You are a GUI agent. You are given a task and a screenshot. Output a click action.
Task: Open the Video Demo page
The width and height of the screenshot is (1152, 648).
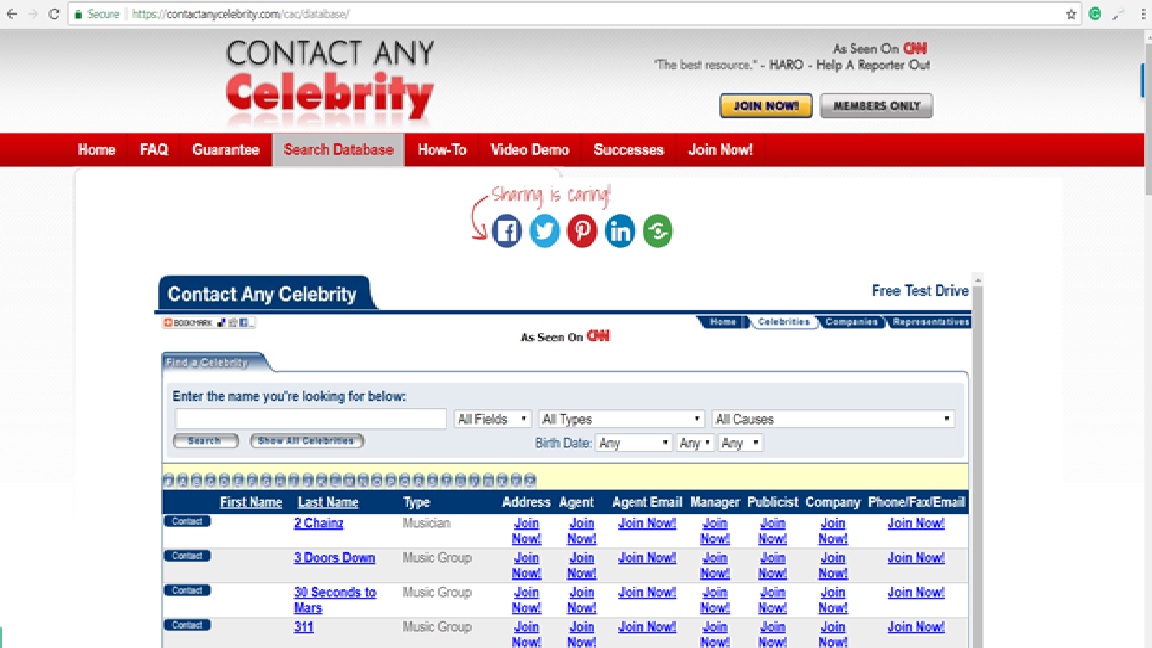530,150
